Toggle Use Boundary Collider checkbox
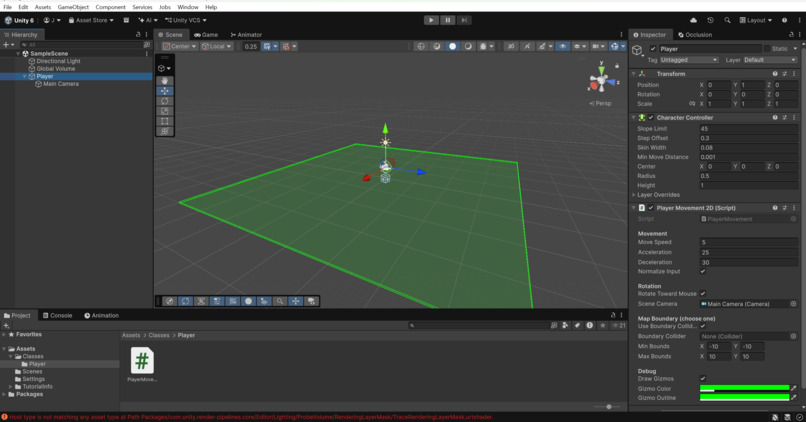This screenshot has height=422, width=806. pos(703,326)
